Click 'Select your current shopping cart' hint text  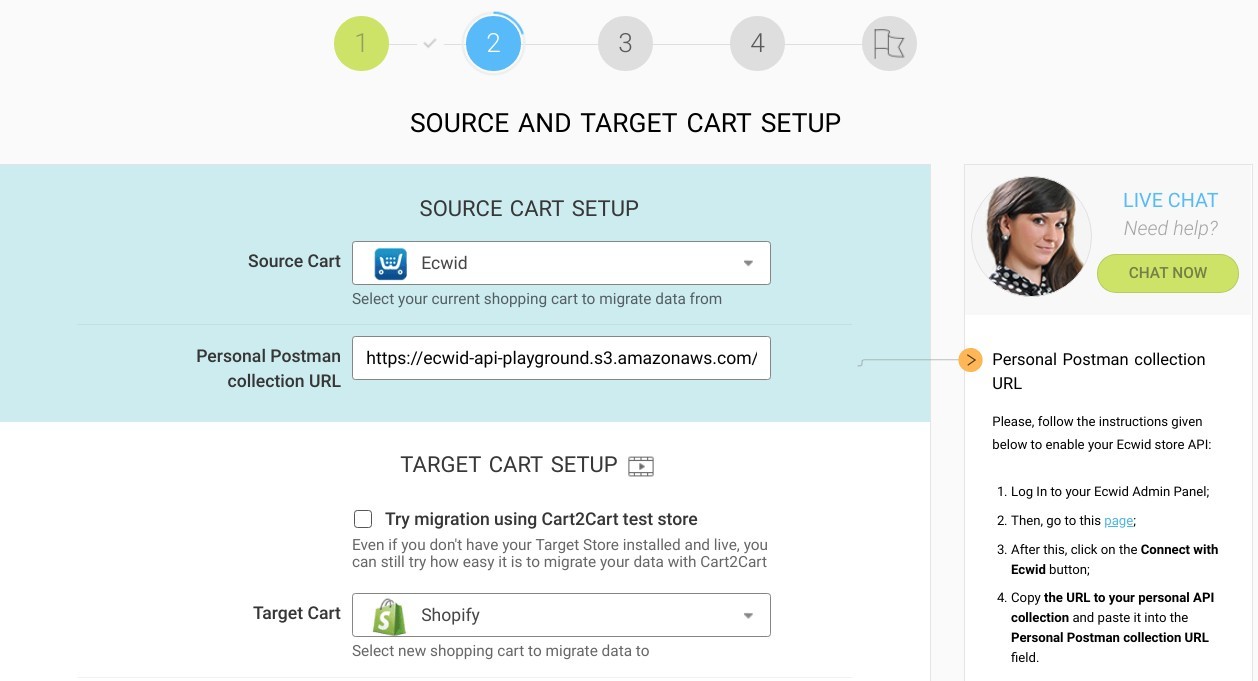537,299
